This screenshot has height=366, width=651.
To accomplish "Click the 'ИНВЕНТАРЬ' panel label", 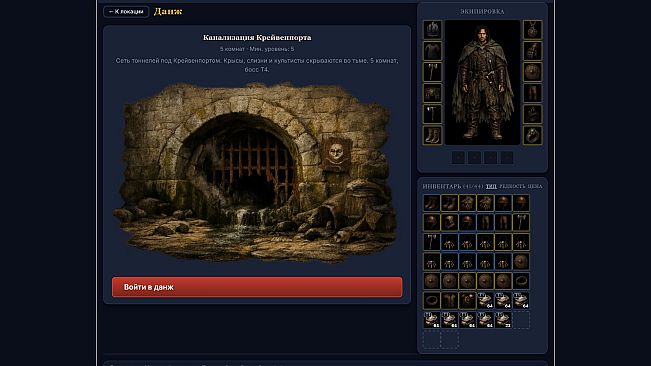I will tap(442, 186).
